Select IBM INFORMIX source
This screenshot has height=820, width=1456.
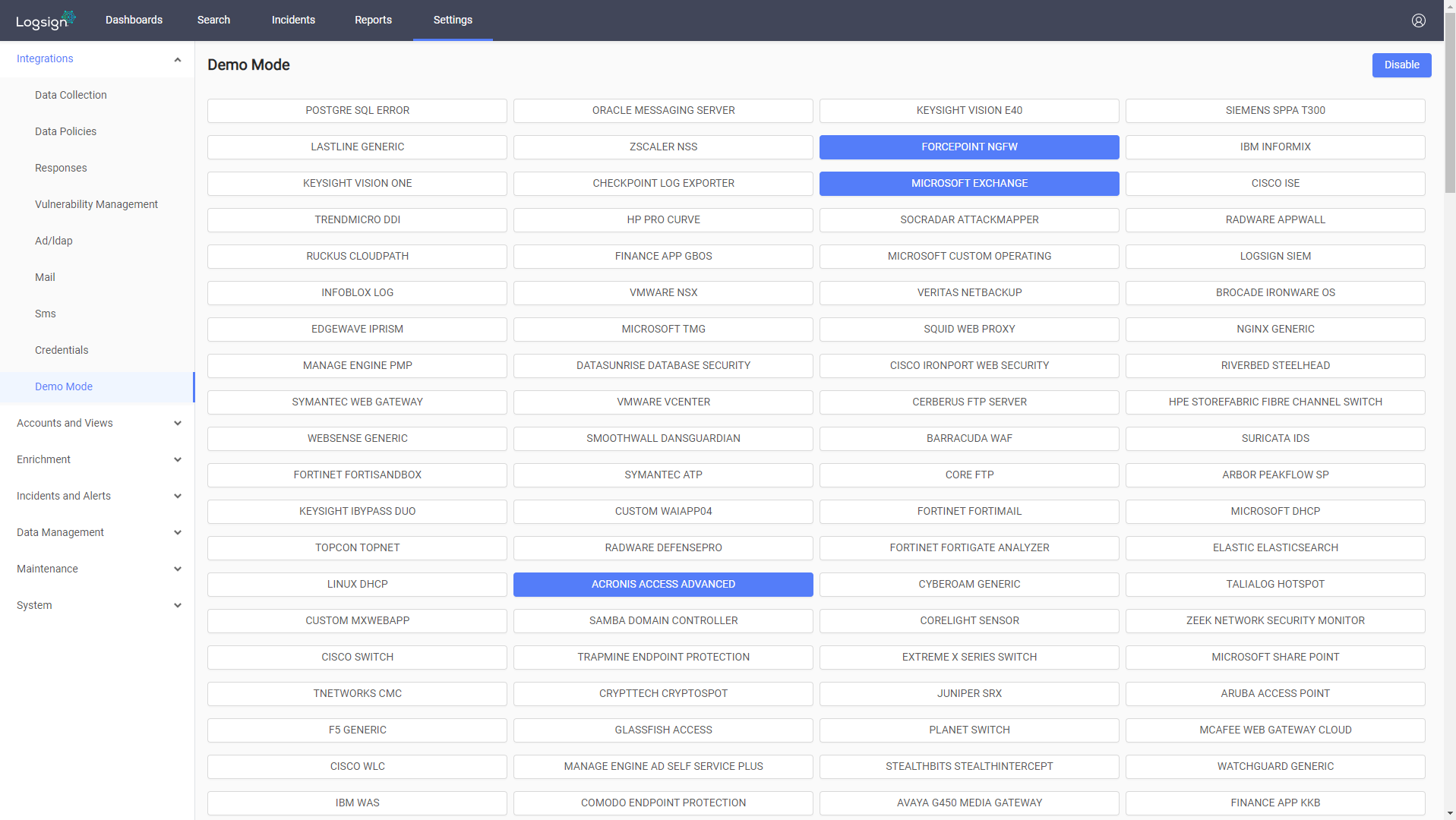(1275, 147)
